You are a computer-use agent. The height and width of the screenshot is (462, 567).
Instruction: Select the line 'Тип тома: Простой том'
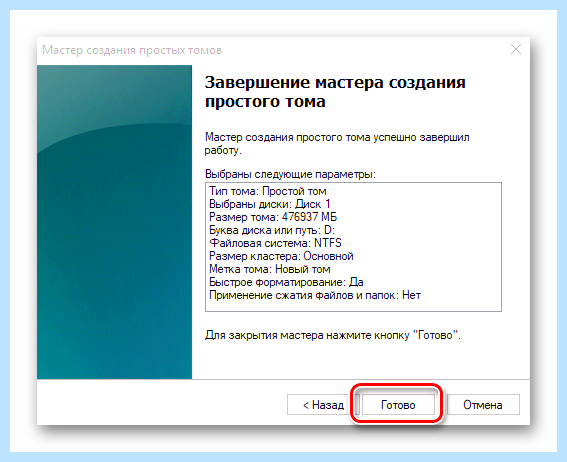[268, 191]
